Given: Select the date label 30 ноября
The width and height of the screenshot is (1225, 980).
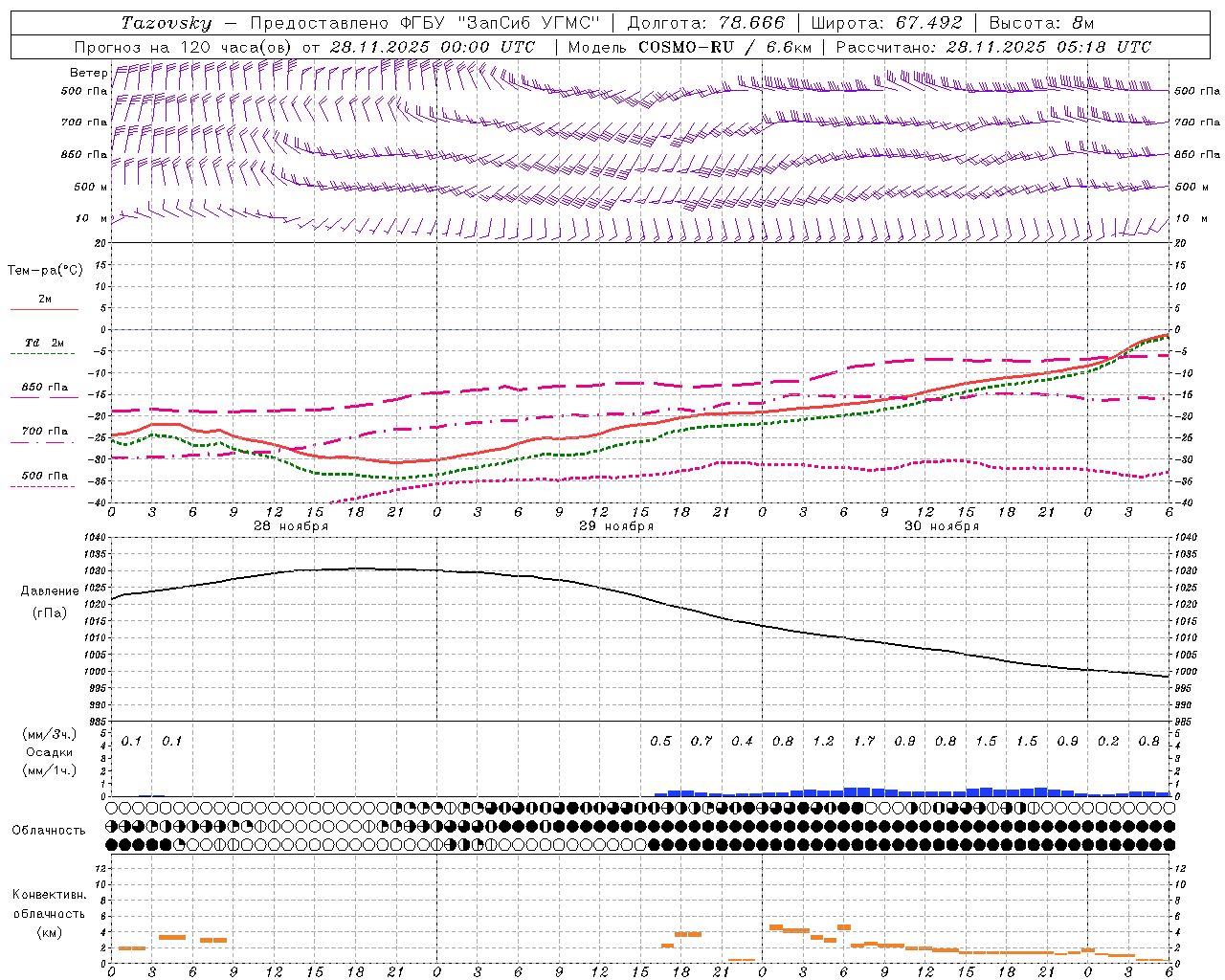Looking at the screenshot, I should coord(942,526).
